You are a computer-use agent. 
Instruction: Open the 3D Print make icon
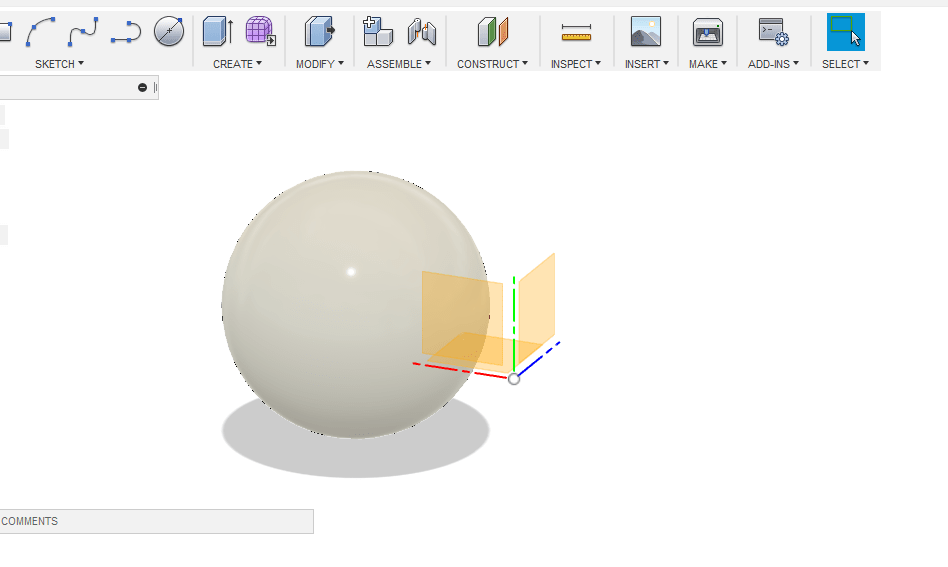pyautogui.click(x=707, y=31)
